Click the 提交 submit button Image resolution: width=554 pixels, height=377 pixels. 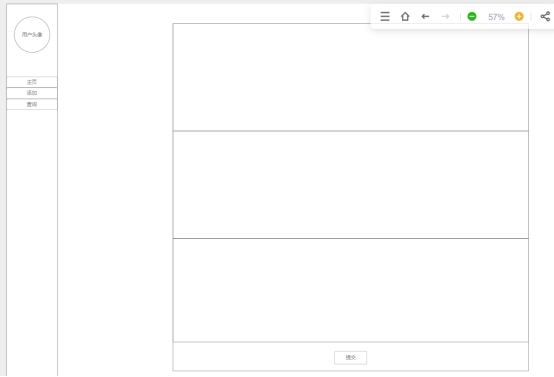(350, 358)
